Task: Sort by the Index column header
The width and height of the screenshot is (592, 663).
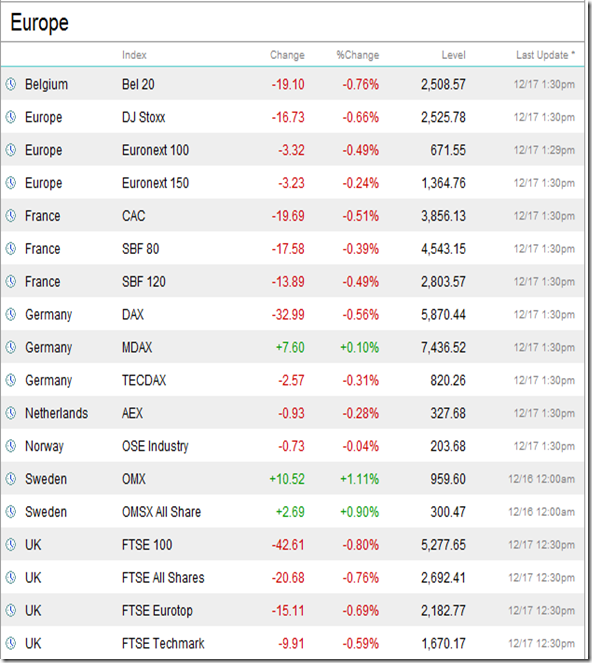Action: pyautogui.click(x=134, y=55)
